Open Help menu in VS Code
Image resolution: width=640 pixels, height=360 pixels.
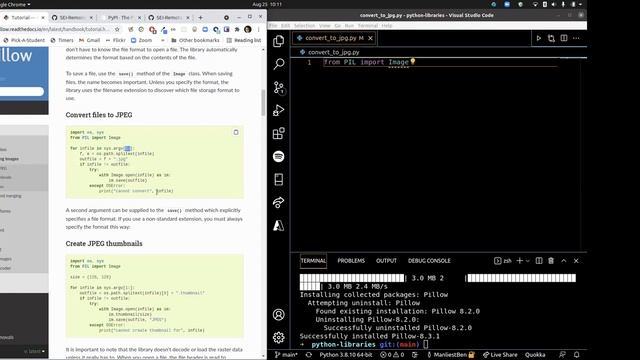387,25
